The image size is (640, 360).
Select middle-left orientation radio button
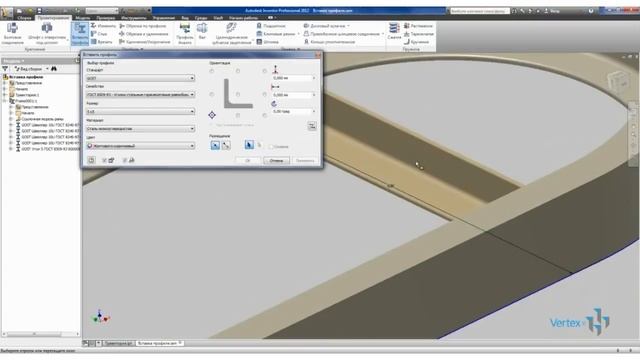(x=212, y=94)
